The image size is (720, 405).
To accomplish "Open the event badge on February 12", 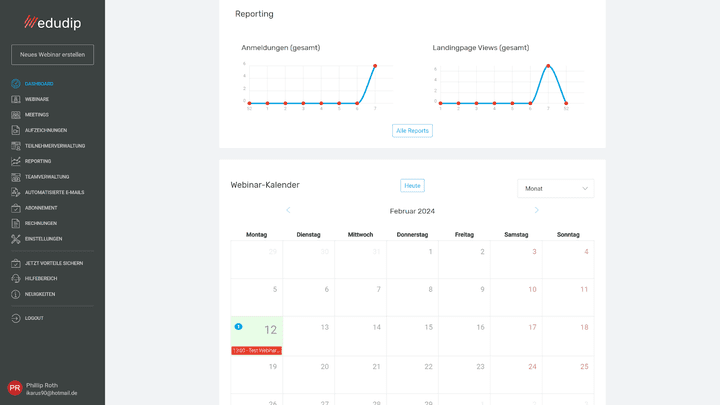I will coord(238,326).
